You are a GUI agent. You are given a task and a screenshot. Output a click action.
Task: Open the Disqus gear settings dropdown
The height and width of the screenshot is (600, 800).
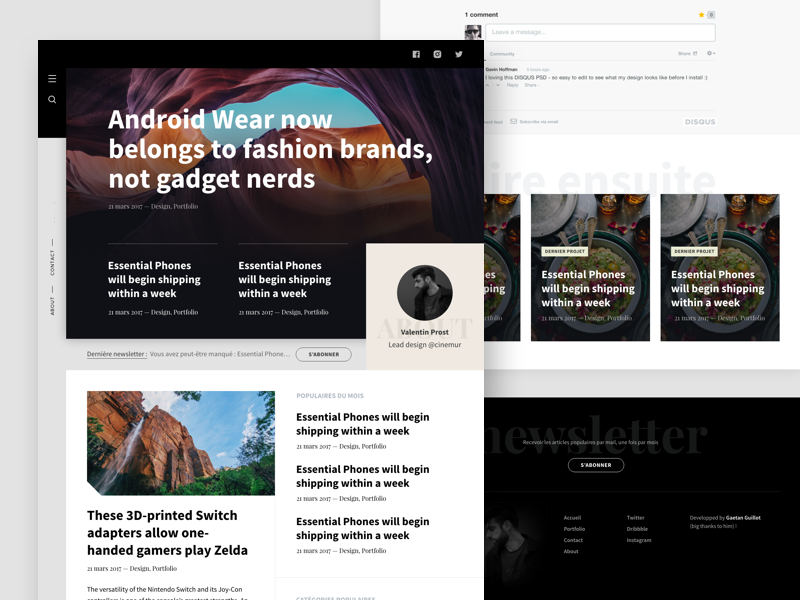pyautogui.click(x=711, y=53)
